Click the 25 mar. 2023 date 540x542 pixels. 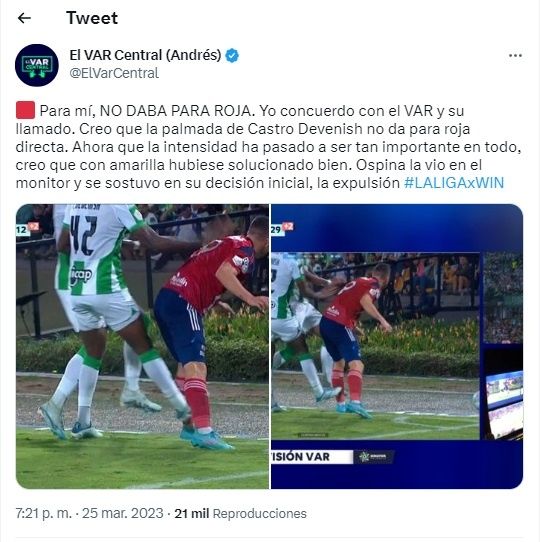[123, 513]
